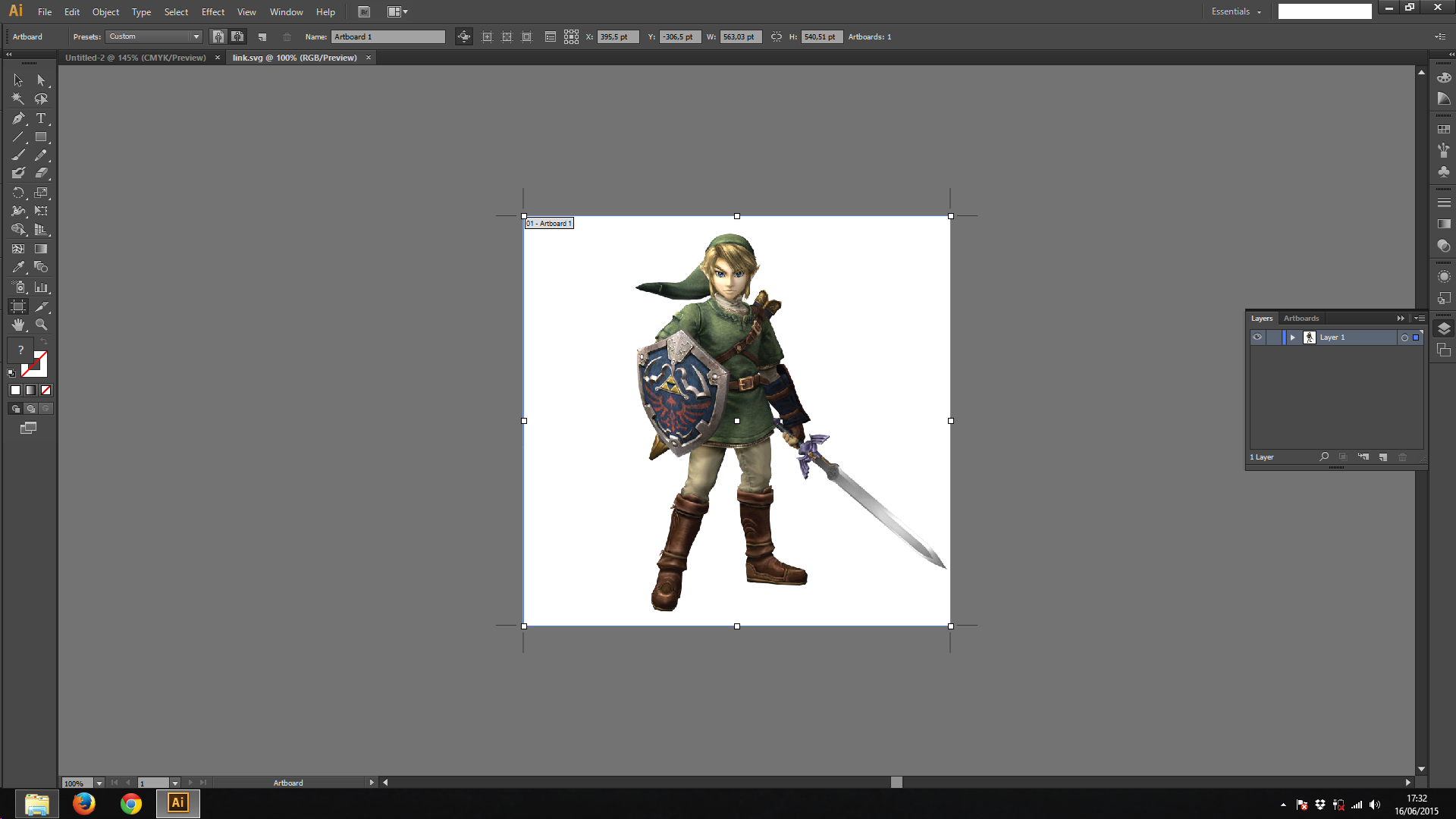Click New Artboard button in control bar

click(x=262, y=36)
